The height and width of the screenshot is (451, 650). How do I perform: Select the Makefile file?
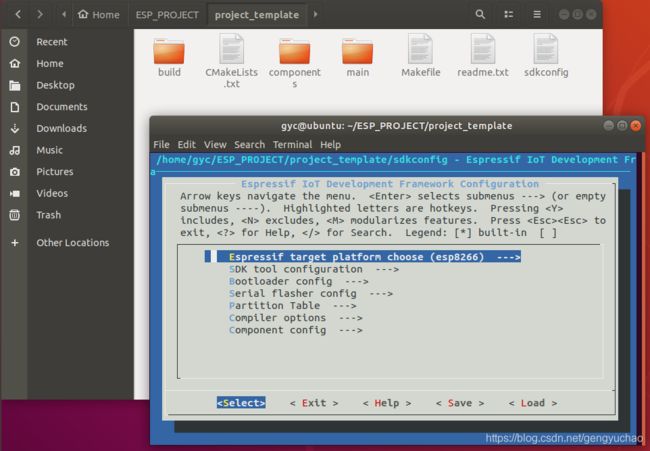pos(420,56)
